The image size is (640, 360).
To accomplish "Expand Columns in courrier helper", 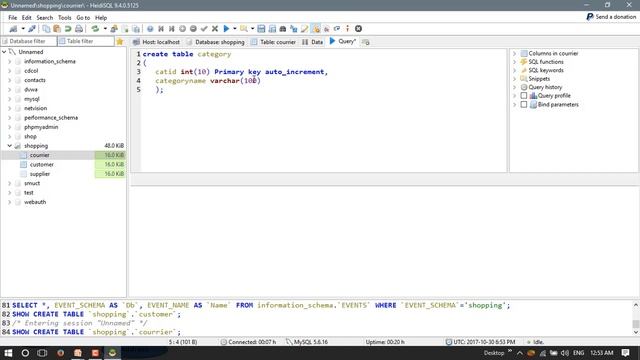I will pos(514,53).
